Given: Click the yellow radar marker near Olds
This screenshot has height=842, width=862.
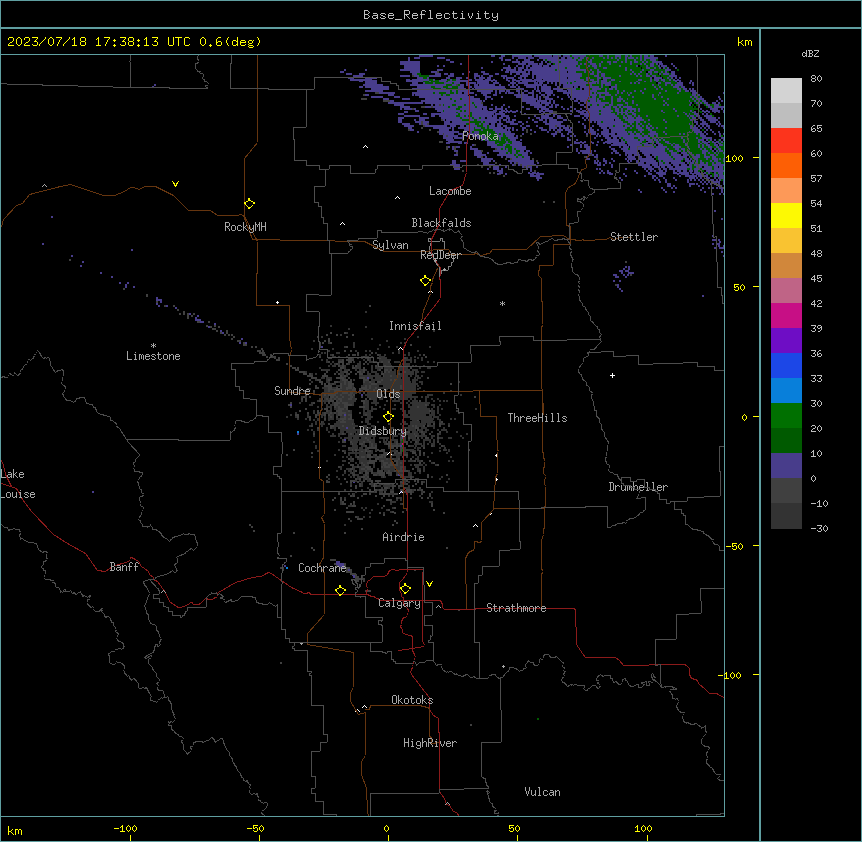Looking at the screenshot, I should point(388,416).
